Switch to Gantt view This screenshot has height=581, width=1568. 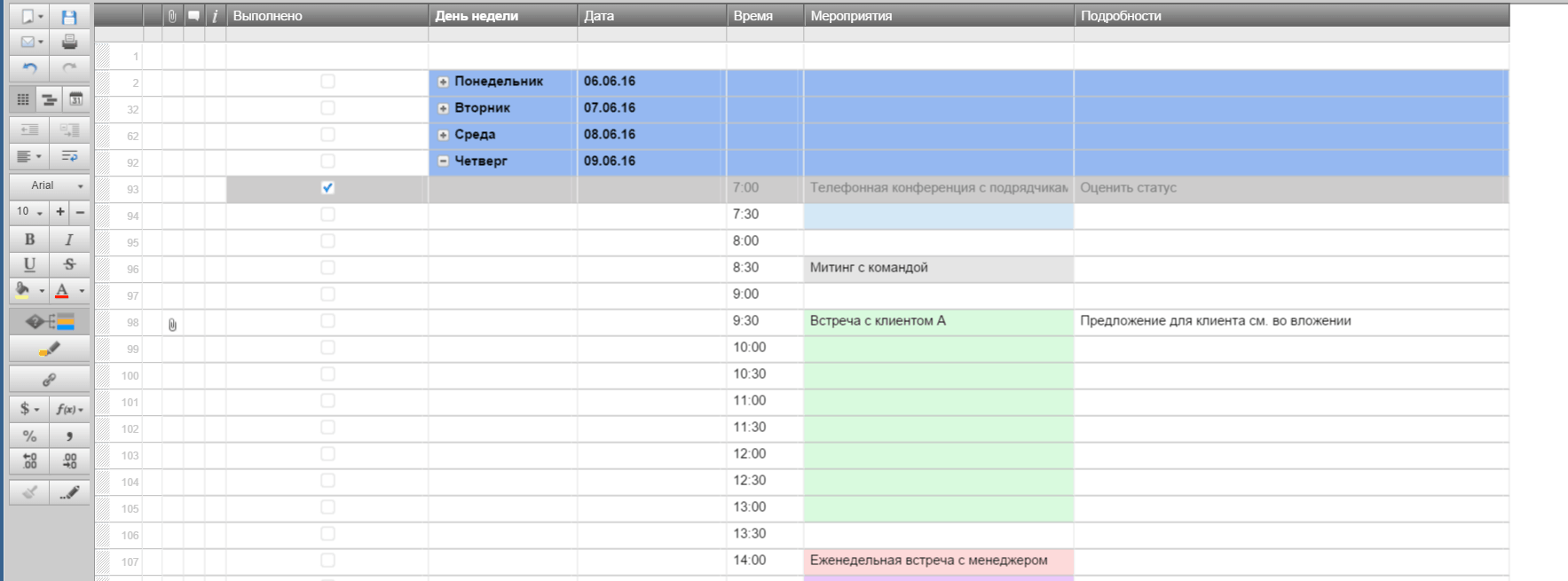pos(50,99)
